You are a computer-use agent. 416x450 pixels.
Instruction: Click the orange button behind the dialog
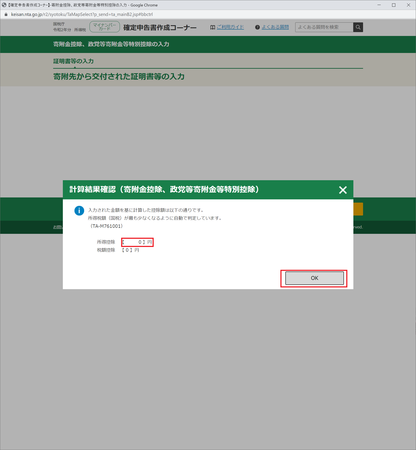tap(358, 209)
